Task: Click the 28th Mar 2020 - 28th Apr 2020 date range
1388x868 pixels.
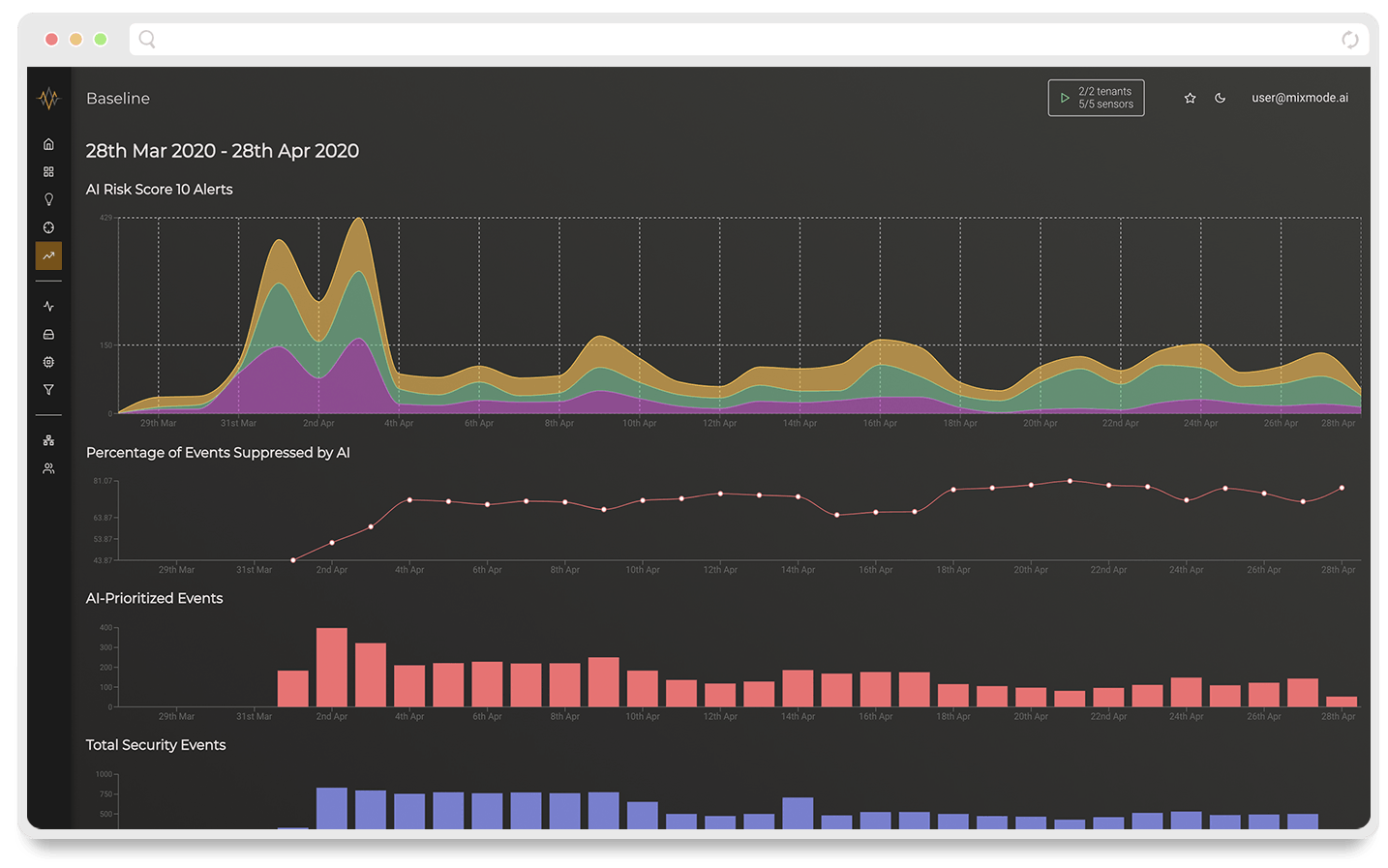Action: (223, 151)
